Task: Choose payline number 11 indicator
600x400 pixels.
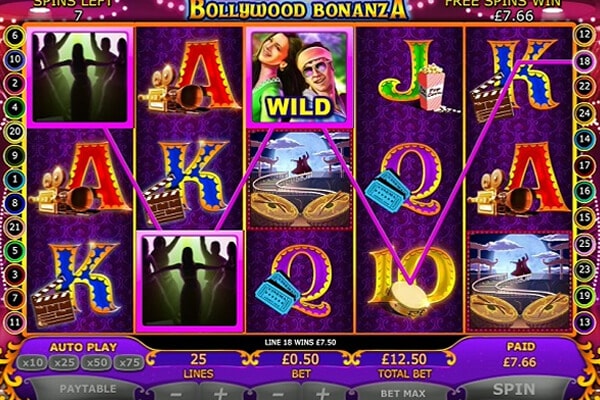Action: coord(15,322)
